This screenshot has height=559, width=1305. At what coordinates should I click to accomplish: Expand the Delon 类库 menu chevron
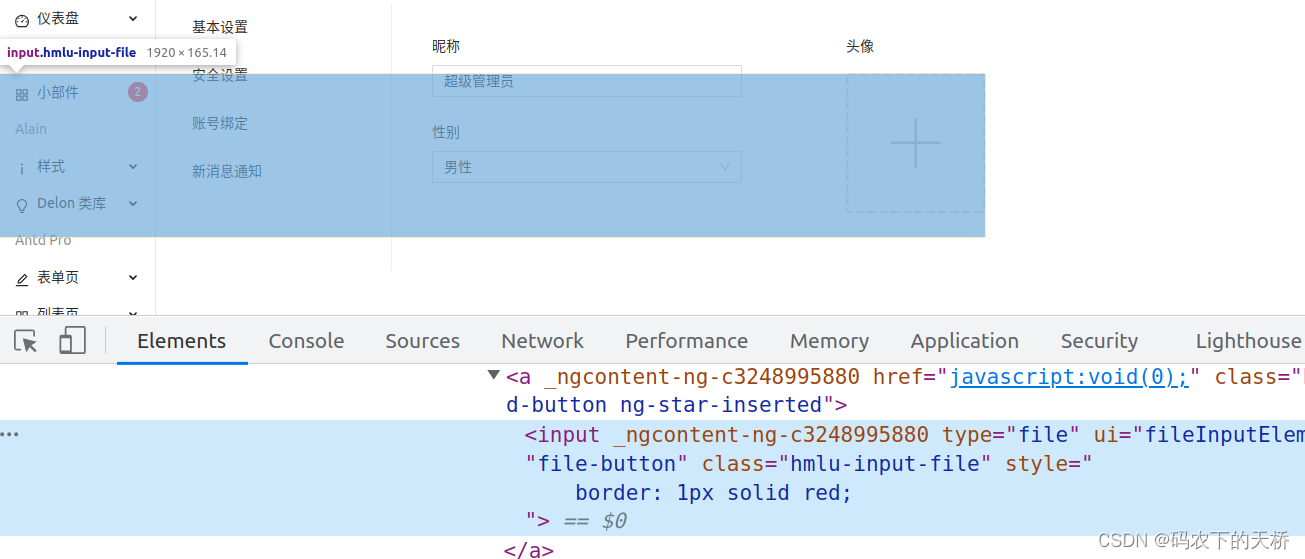tap(134, 203)
